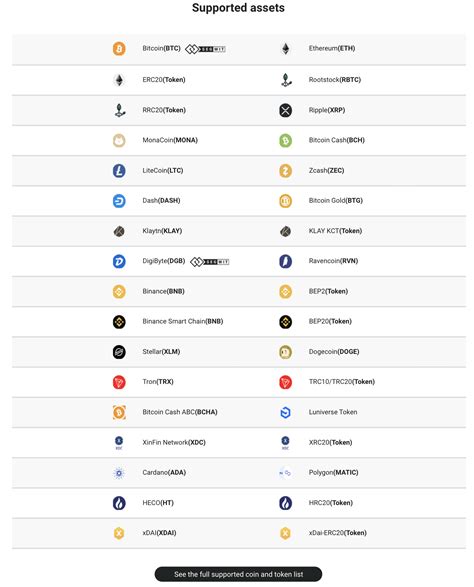Click the SegWit badge beside Bitcoin
Viewport: 474px width, 587px height.
[x=206, y=49]
